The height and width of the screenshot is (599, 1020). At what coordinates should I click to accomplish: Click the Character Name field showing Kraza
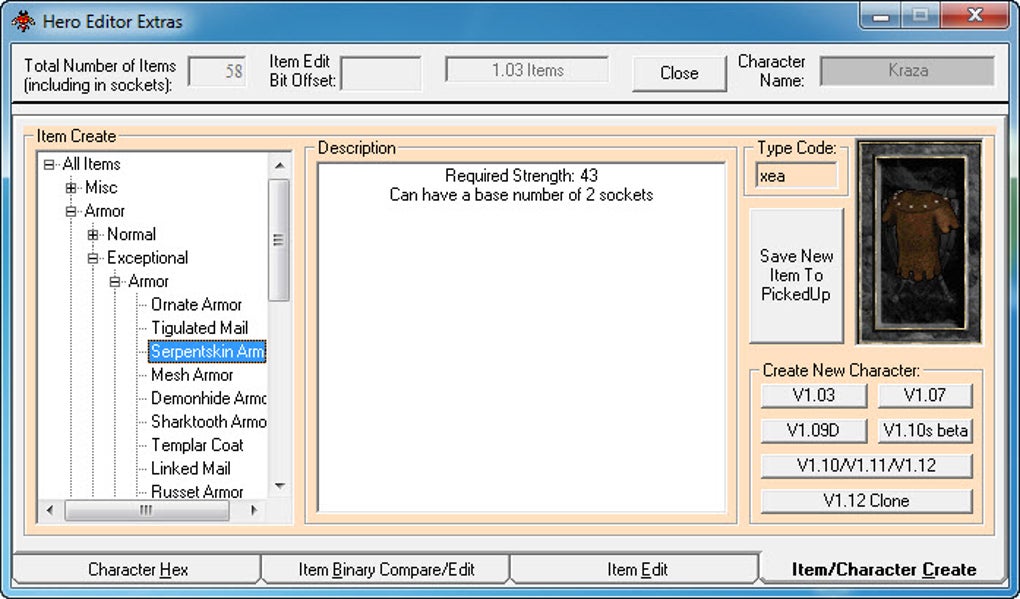[907, 70]
